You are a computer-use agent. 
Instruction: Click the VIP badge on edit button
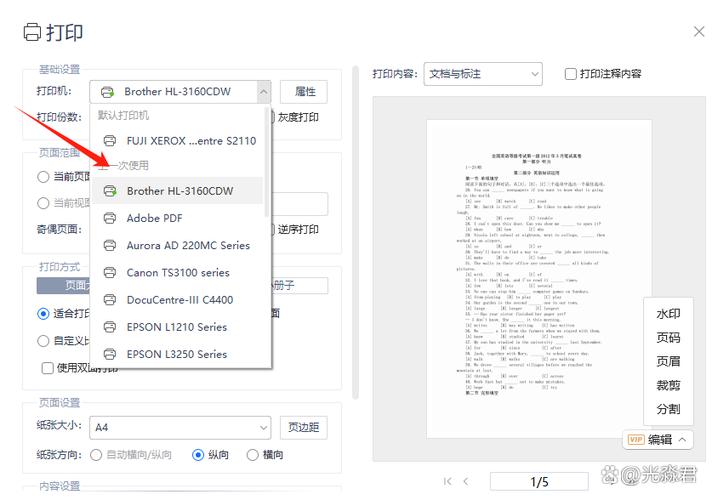coord(636,440)
